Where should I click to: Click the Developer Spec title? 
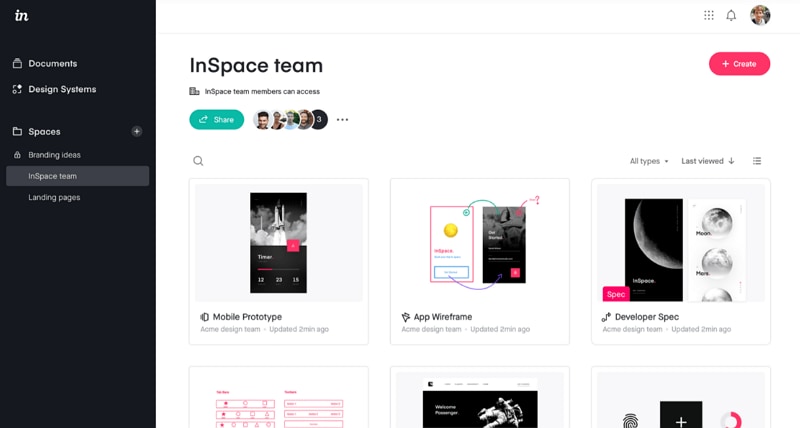click(646, 317)
